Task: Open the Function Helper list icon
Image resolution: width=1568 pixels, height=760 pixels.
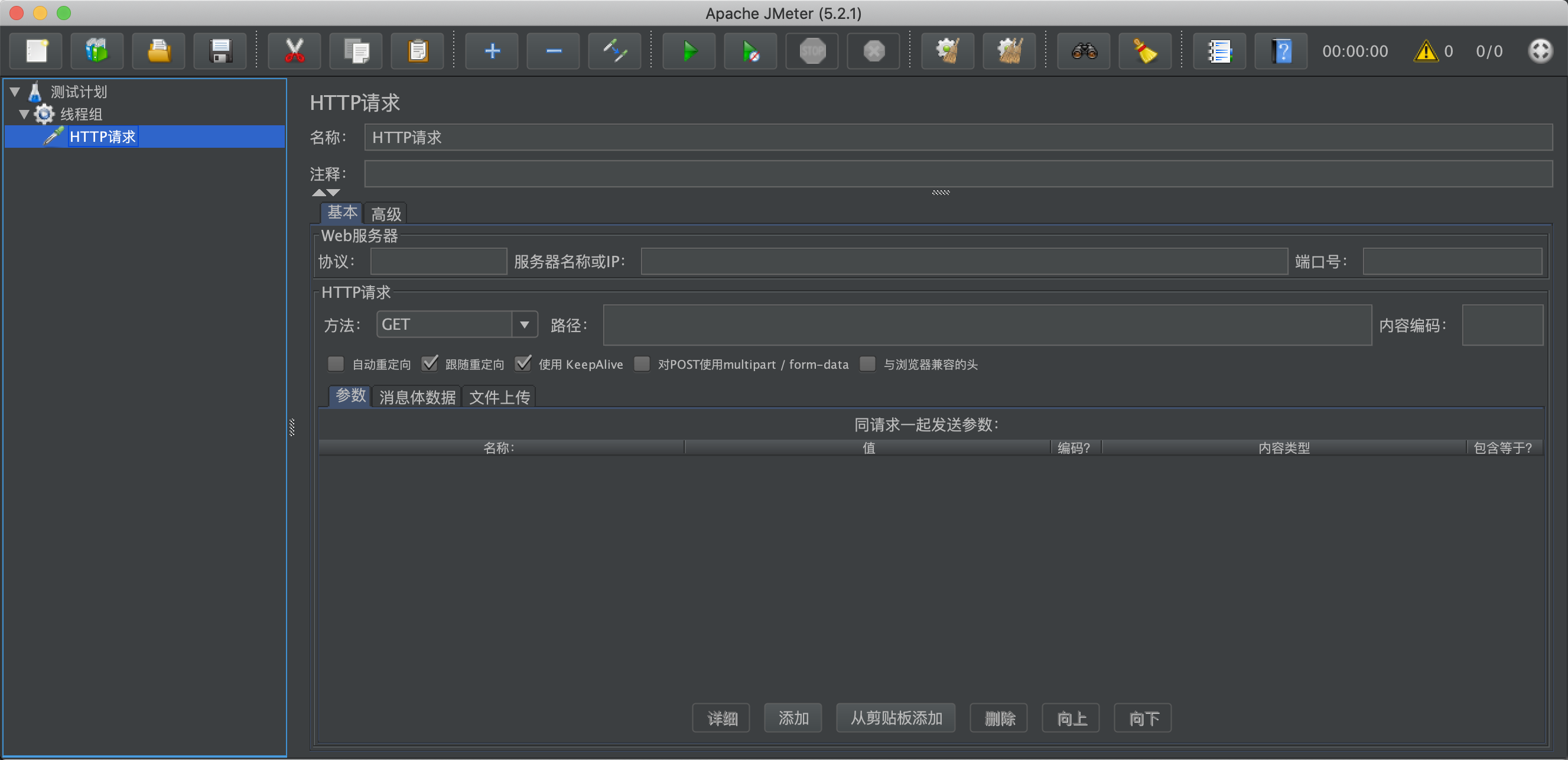Action: 1219,51
